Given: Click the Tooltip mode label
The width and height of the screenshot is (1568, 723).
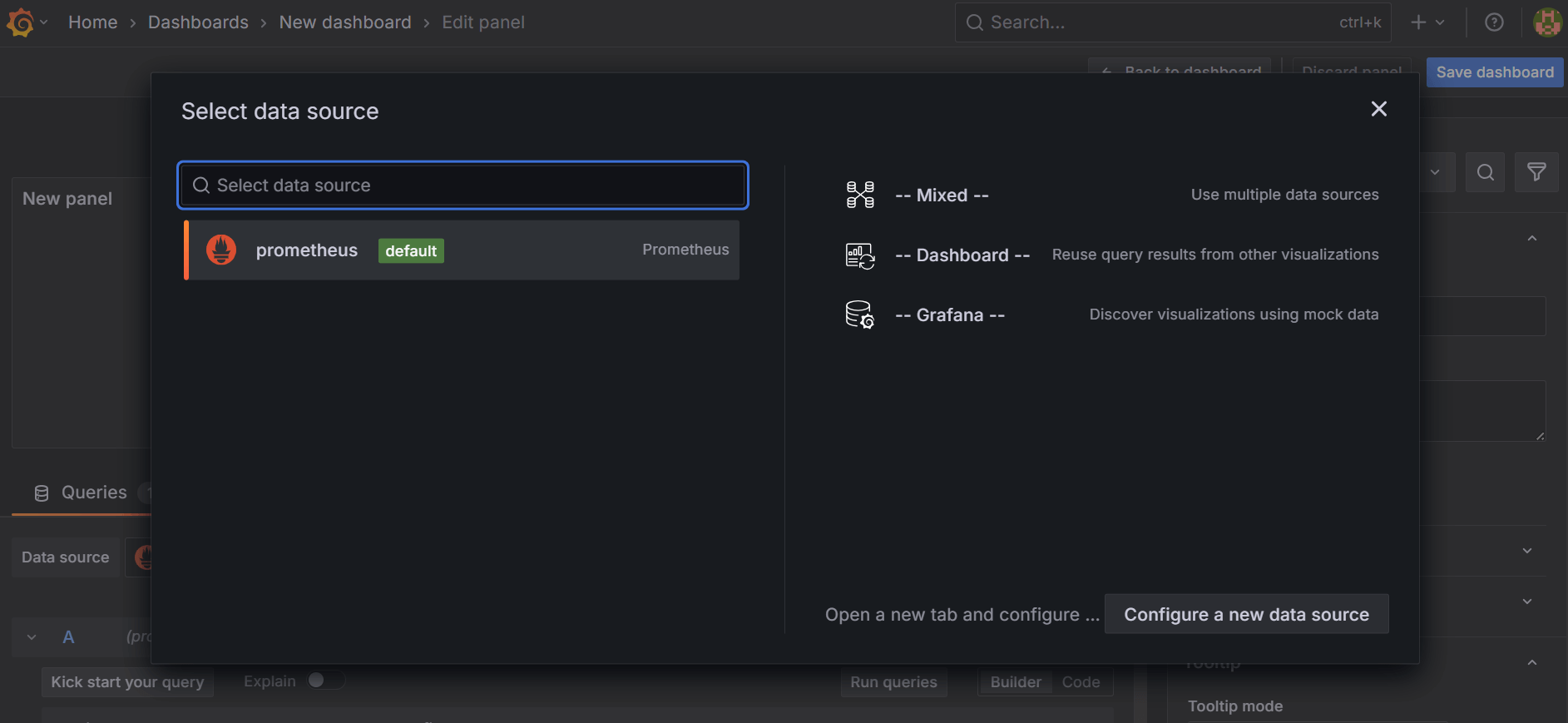Looking at the screenshot, I should [x=1235, y=706].
